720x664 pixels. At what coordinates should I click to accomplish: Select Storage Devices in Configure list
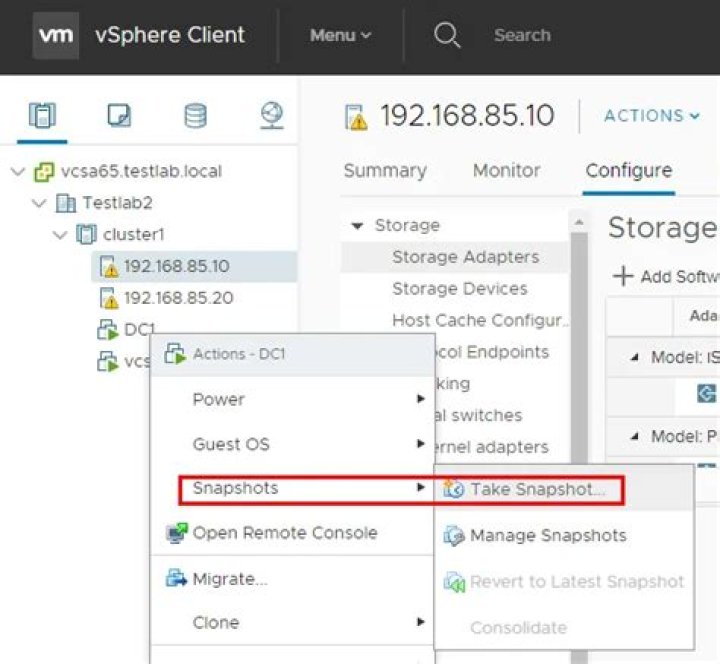(x=456, y=289)
